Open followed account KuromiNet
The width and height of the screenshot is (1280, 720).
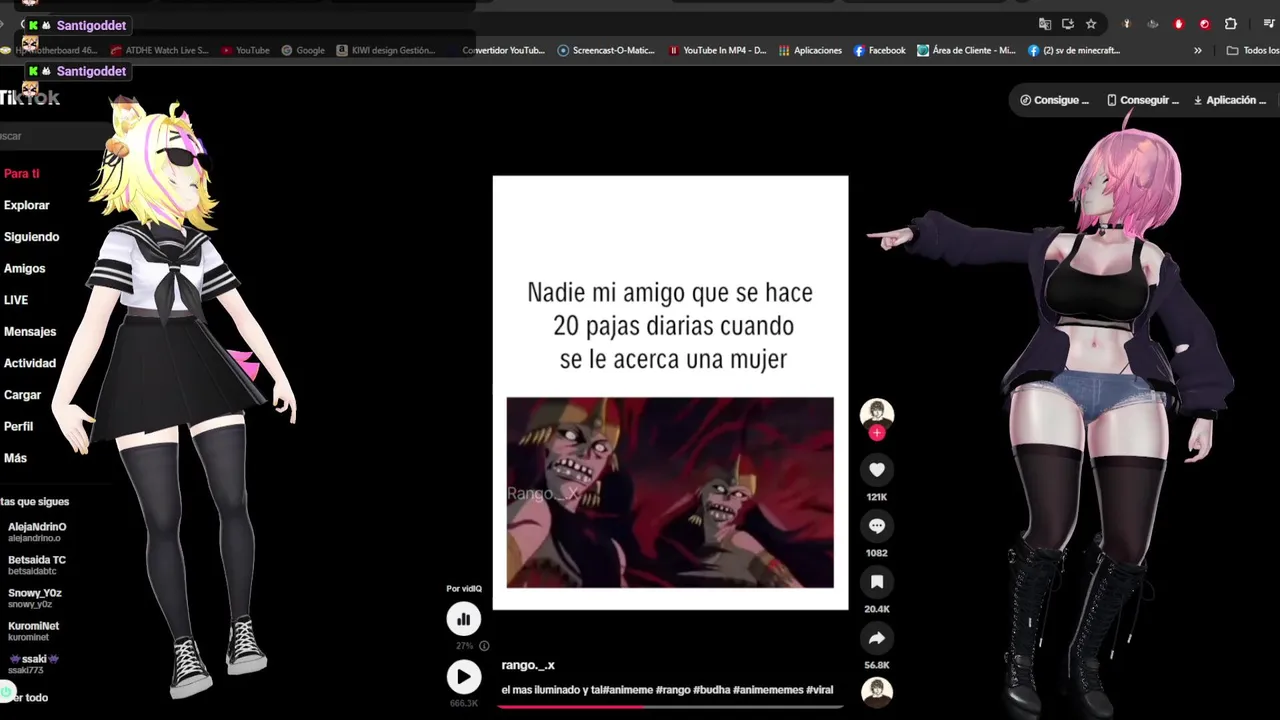point(34,631)
